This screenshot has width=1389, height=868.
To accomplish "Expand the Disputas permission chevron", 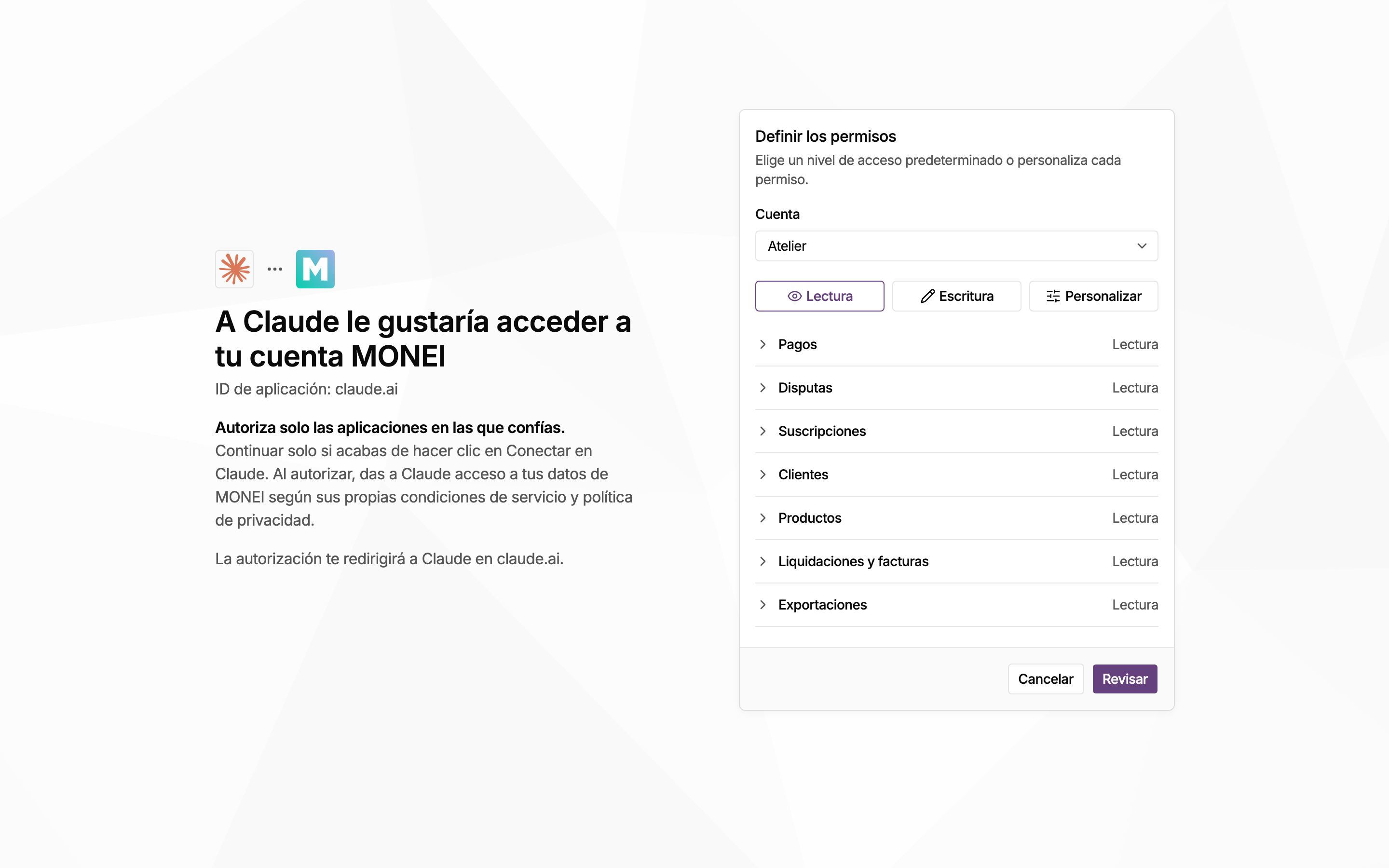I will (x=763, y=388).
